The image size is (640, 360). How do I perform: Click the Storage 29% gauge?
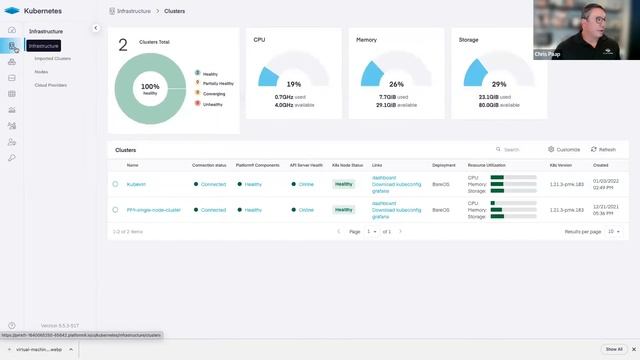(x=499, y=69)
